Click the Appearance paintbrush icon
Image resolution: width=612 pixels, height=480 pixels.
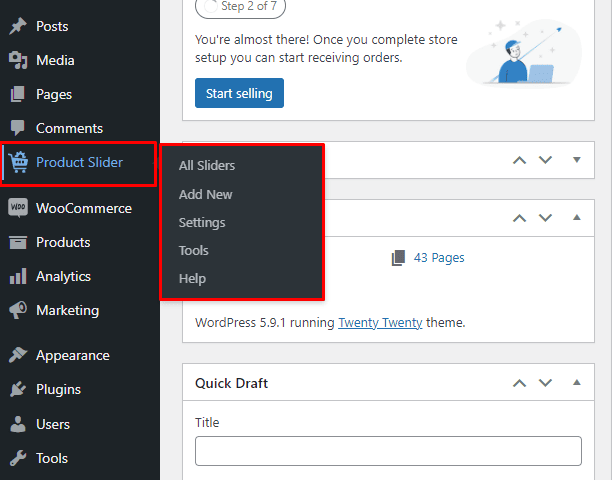pos(17,356)
